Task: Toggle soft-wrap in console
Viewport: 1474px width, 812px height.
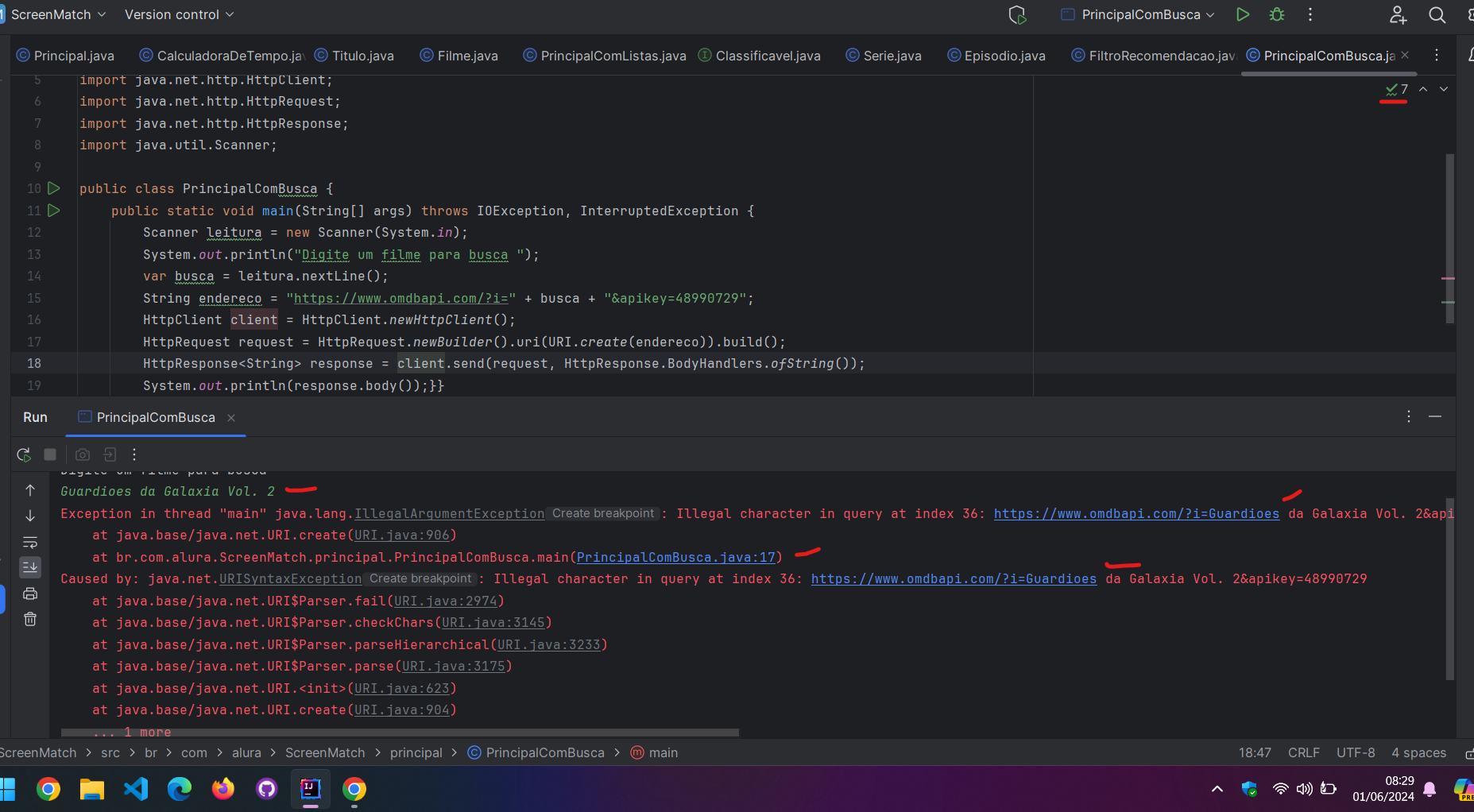Action: point(30,542)
